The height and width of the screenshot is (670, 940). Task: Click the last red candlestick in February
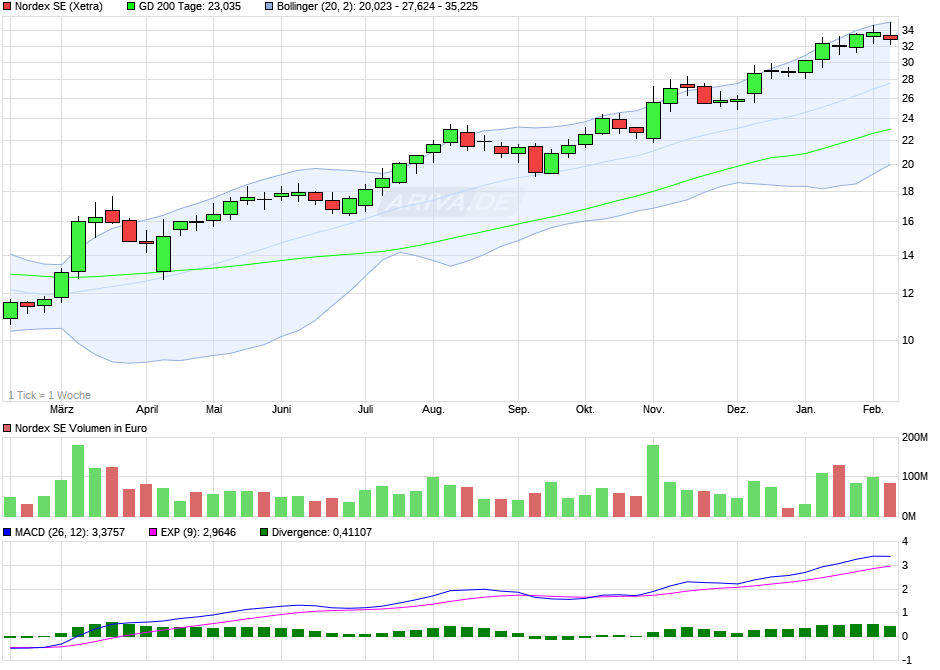(890, 37)
